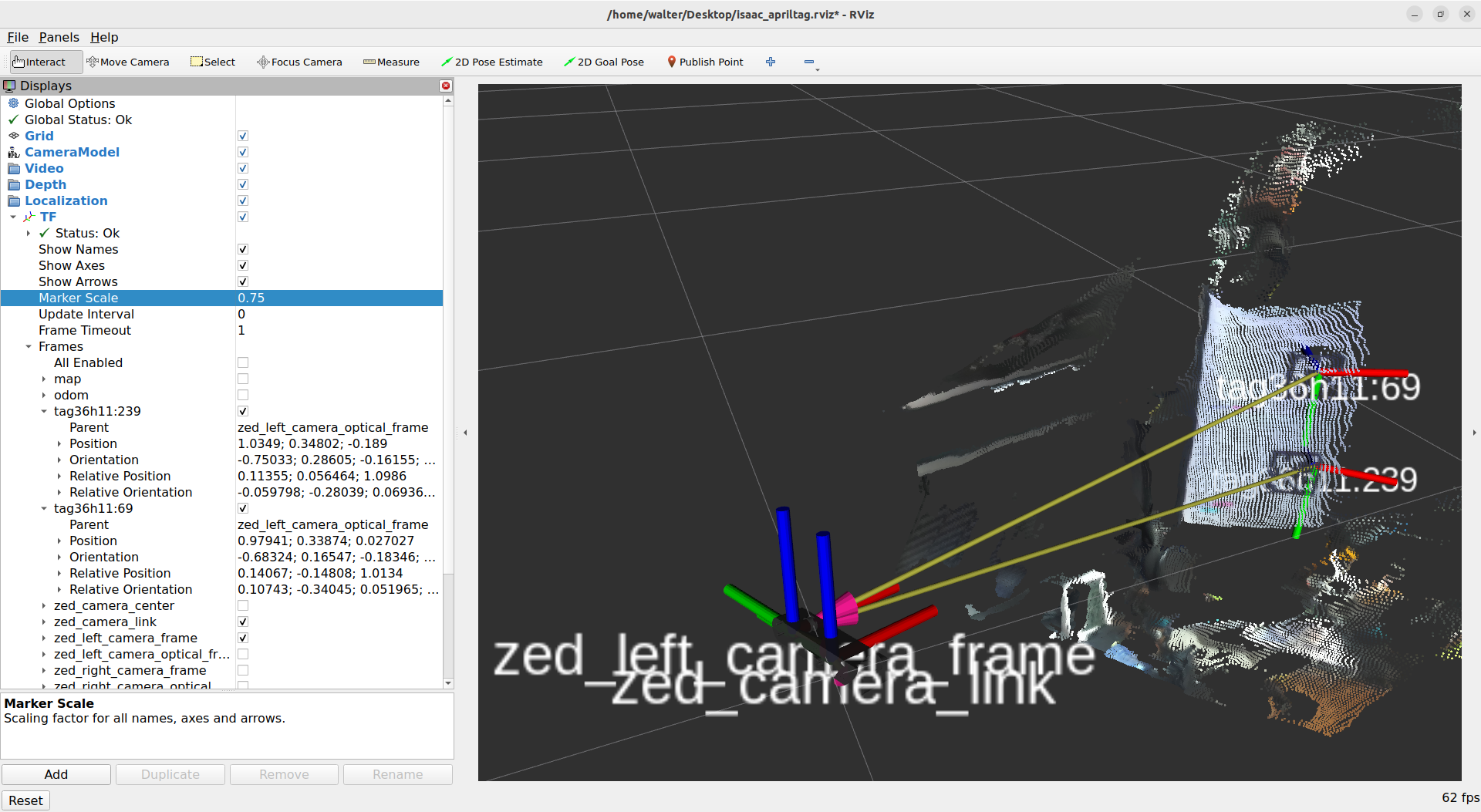
Task: Enable the All Enabled frames checkbox
Action: [x=243, y=363]
